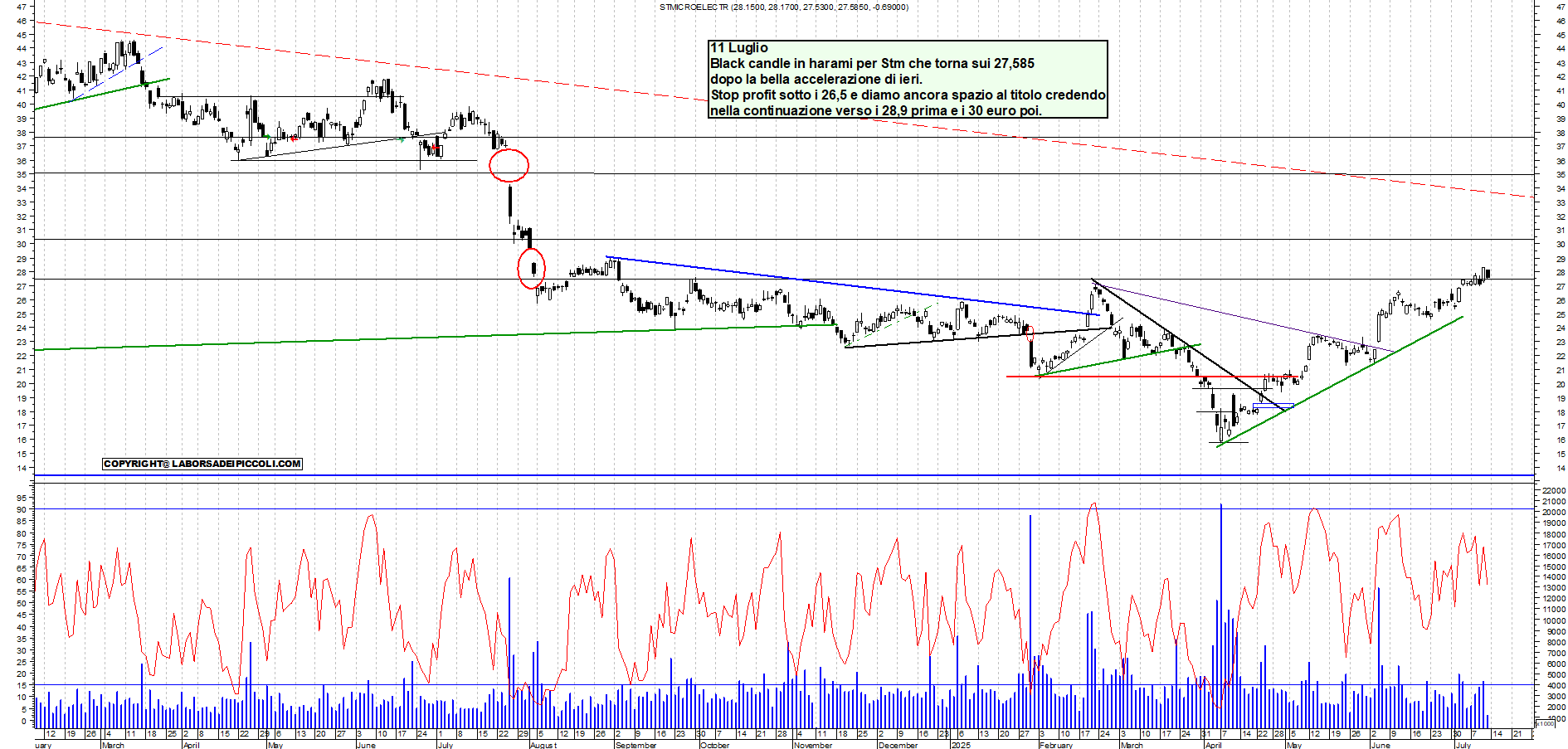Click the 'February' month label

[x=1056, y=745]
